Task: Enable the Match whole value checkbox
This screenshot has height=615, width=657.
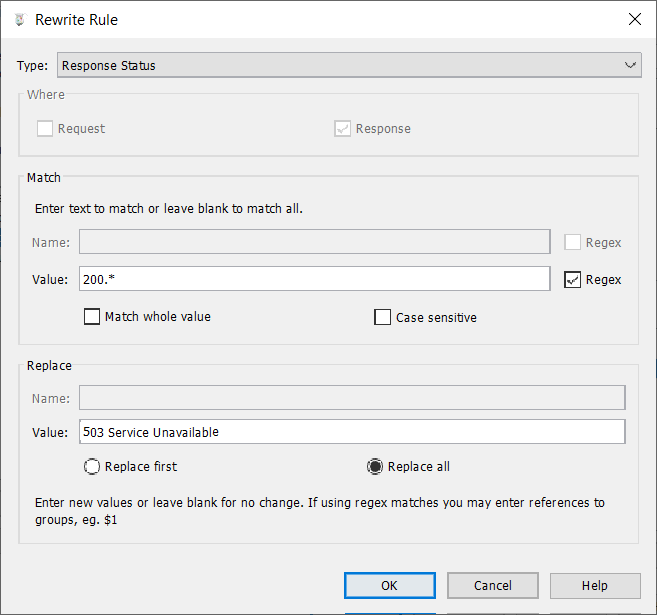Action: (x=94, y=317)
